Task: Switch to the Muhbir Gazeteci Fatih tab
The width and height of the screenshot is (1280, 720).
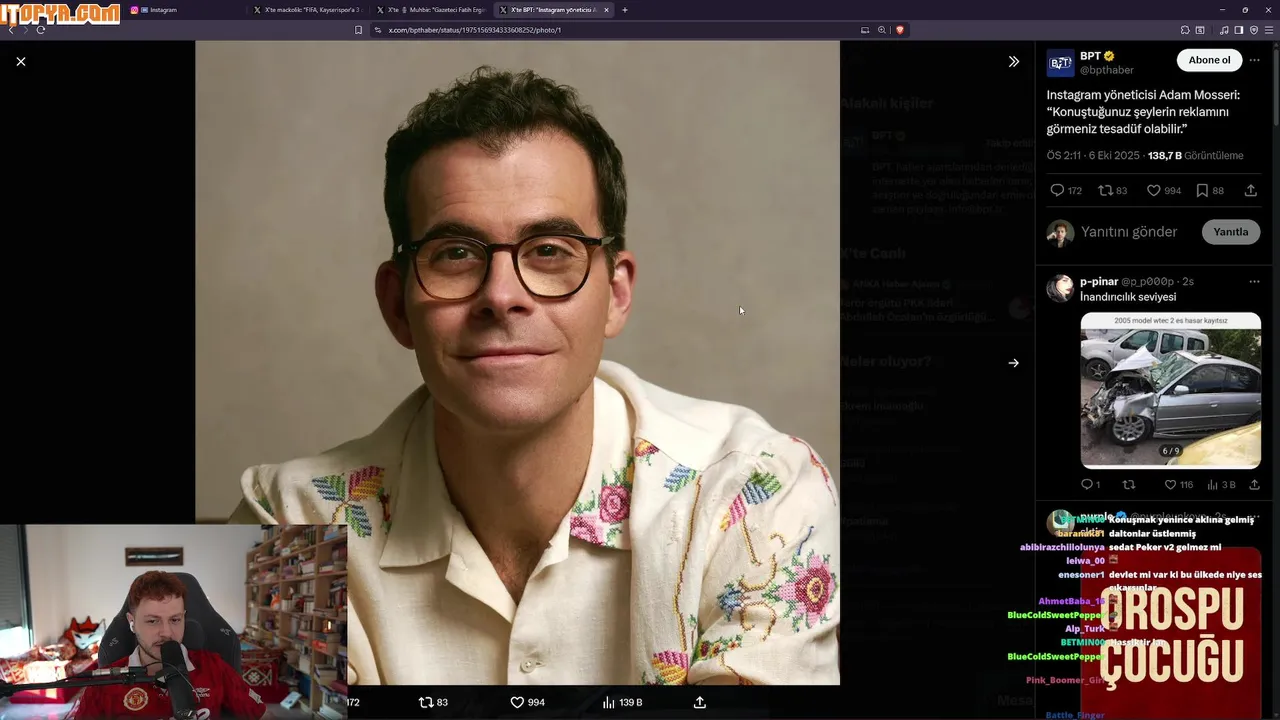Action: coord(431,10)
